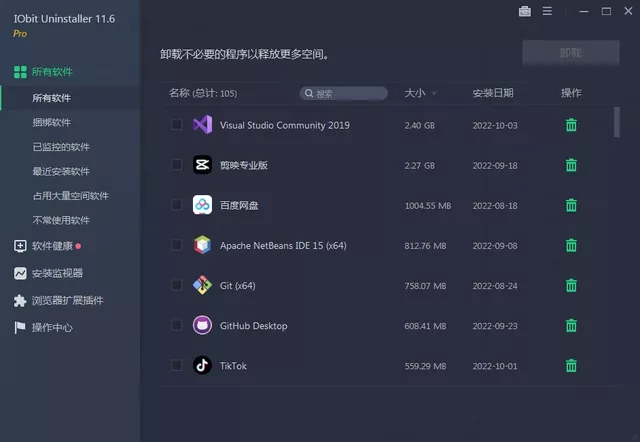
Task: Click the trash icon for GitHub Desktop
Action: click(571, 326)
